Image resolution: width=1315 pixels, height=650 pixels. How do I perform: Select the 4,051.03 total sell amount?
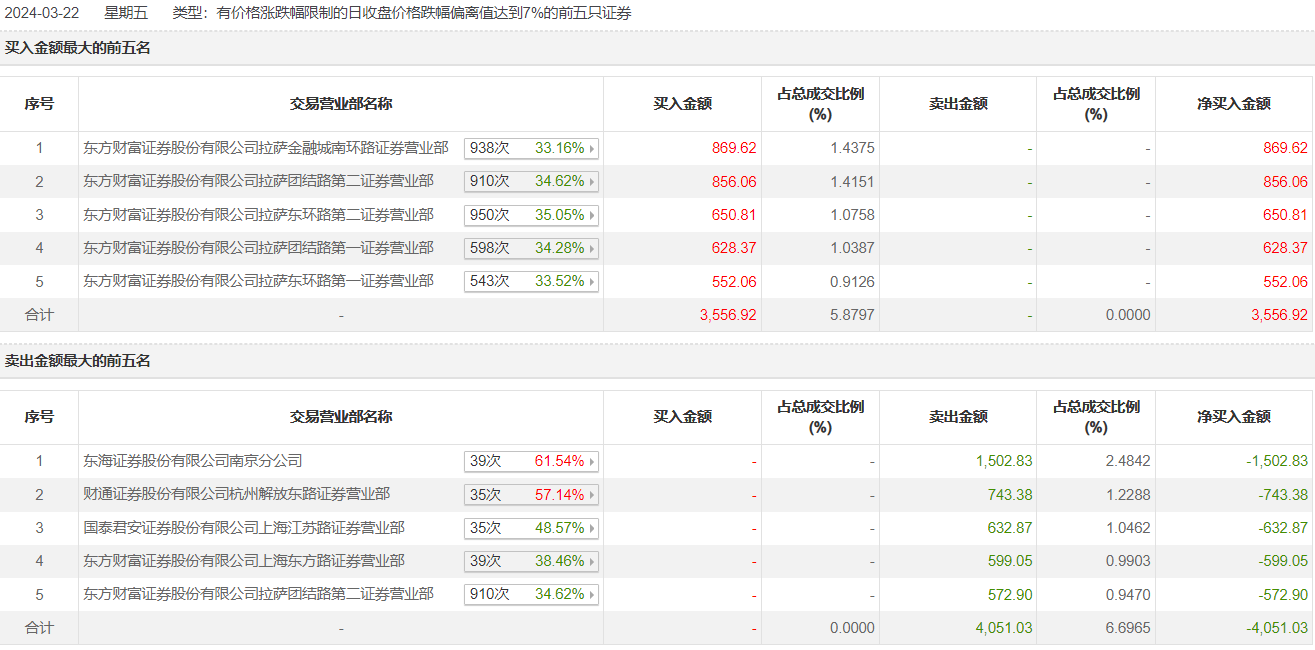pos(1004,628)
